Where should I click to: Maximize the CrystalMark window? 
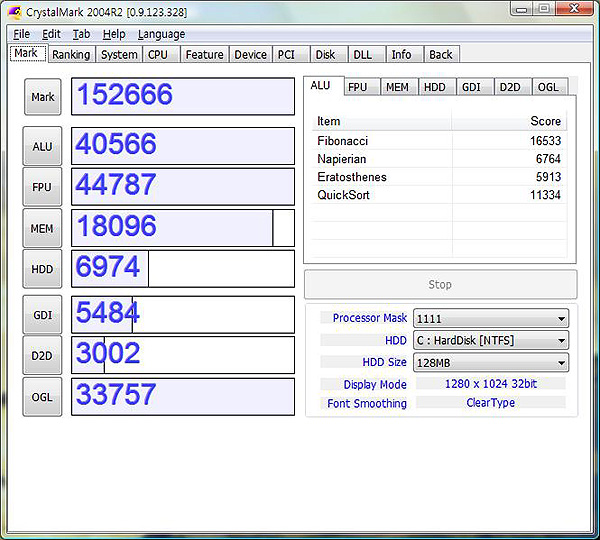tap(545, 8)
